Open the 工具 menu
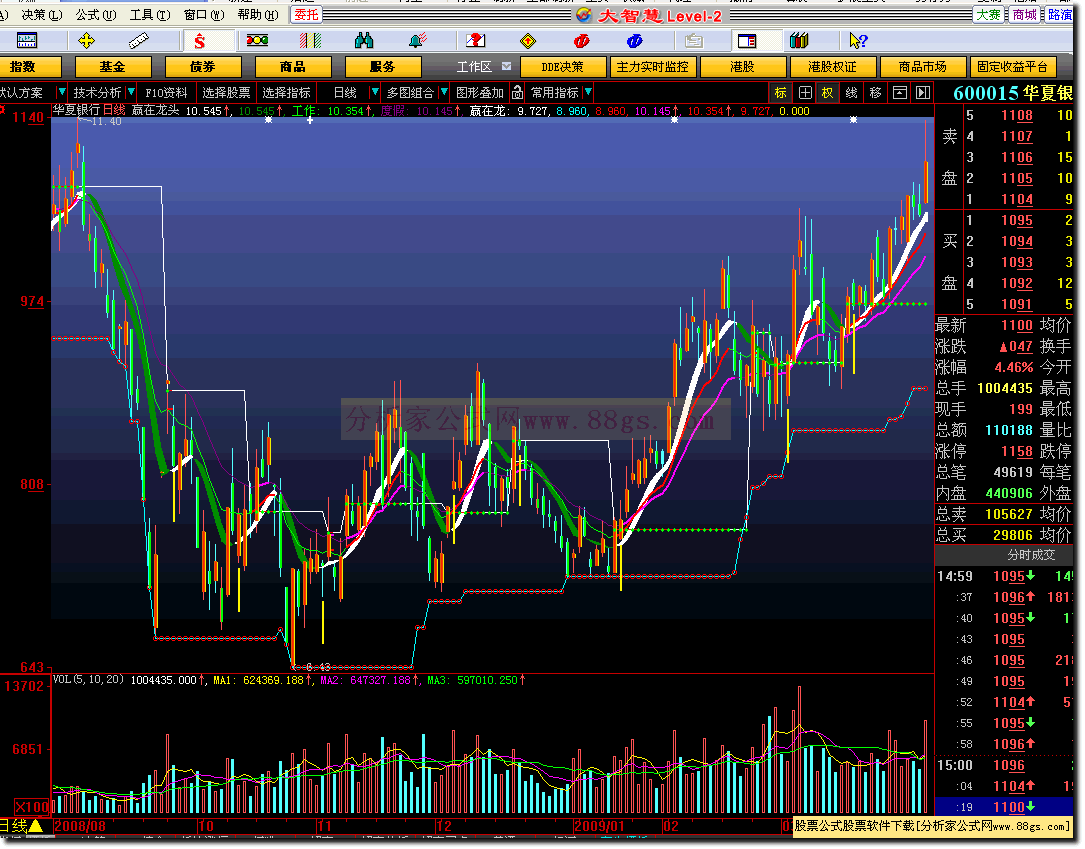 pyautogui.click(x=149, y=15)
